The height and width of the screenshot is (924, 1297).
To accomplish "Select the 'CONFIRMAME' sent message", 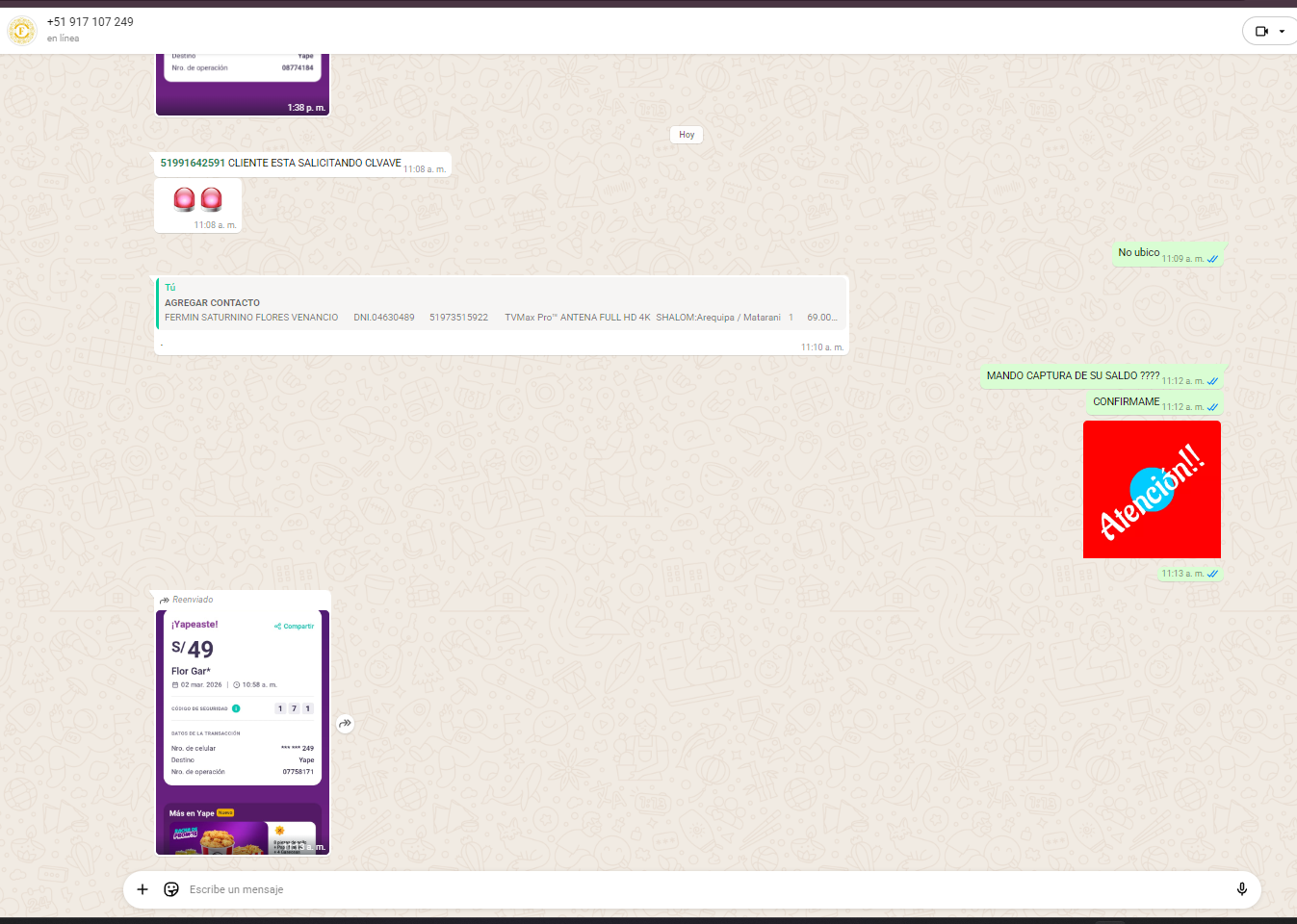I will point(1127,402).
